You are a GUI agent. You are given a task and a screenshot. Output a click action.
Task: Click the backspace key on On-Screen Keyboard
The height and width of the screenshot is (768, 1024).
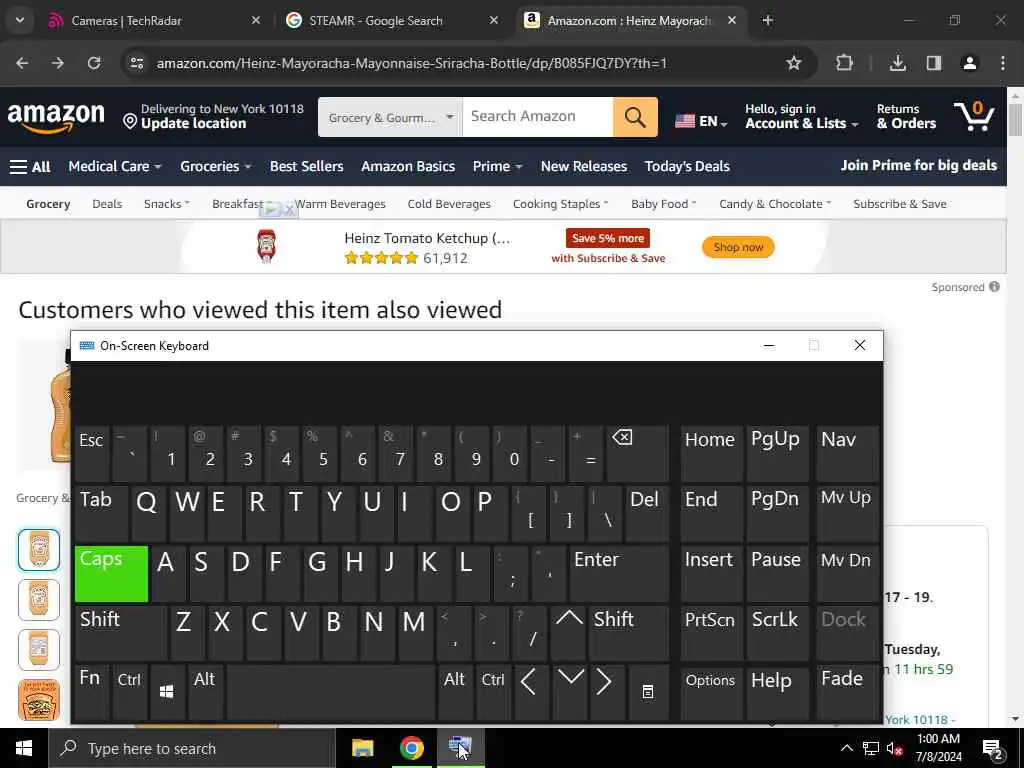pos(637,453)
